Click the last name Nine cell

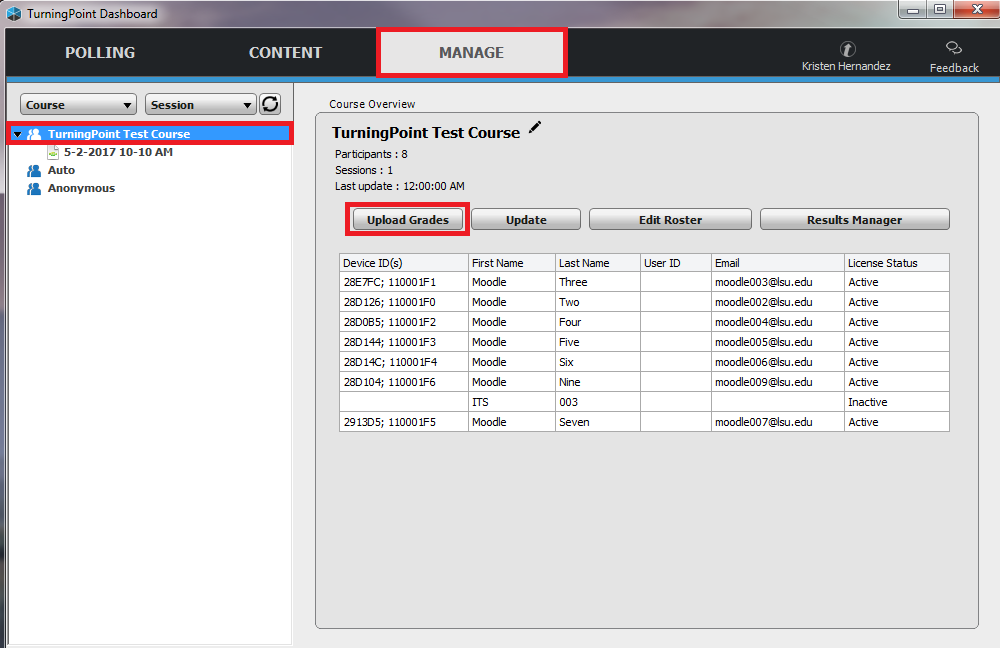point(598,382)
